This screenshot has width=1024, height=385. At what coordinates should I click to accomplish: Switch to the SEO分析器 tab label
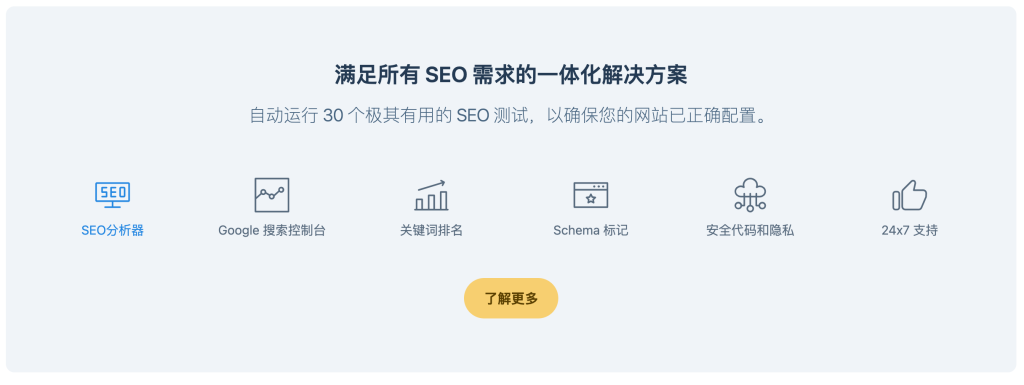click(x=112, y=230)
